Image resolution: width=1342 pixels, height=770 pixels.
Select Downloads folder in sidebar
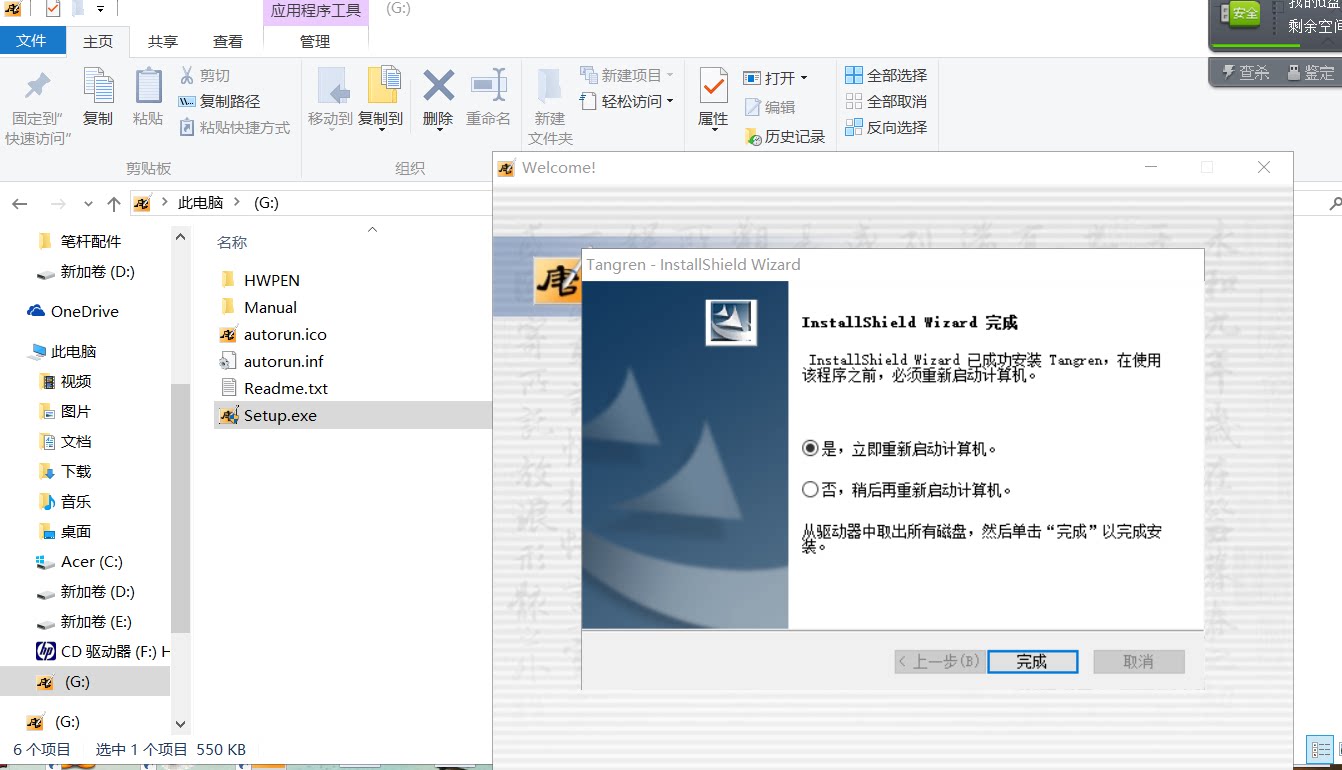point(66,471)
